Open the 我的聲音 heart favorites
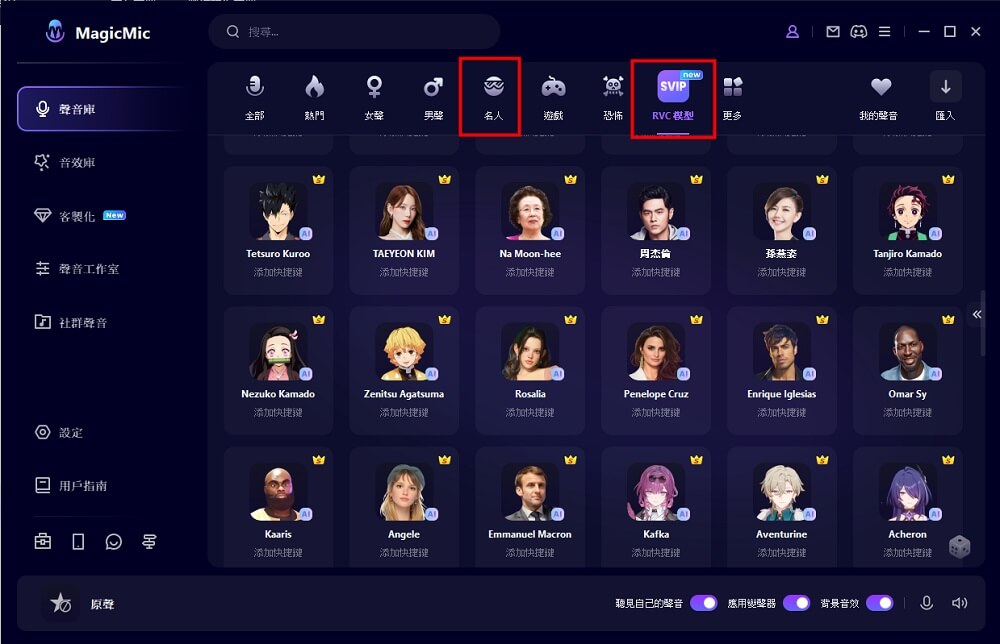This screenshot has height=644, width=1000. (879, 98)
